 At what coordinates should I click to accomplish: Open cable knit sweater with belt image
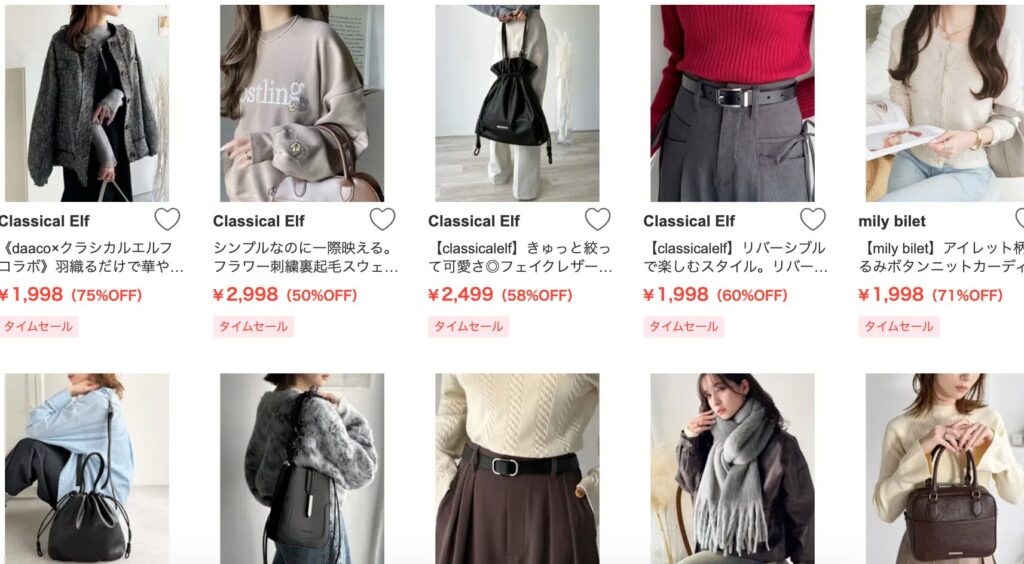517,469
